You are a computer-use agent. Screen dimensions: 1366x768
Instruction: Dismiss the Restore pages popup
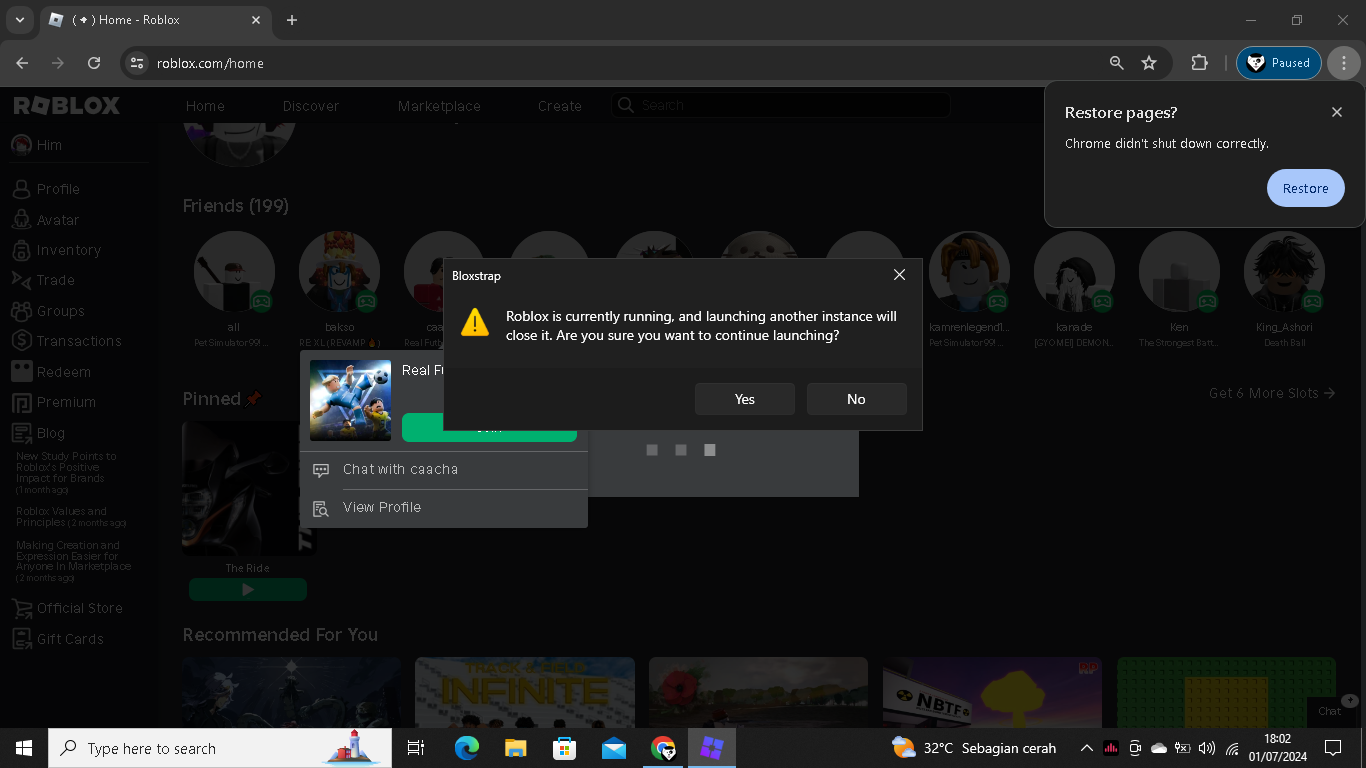point(1337,112)
